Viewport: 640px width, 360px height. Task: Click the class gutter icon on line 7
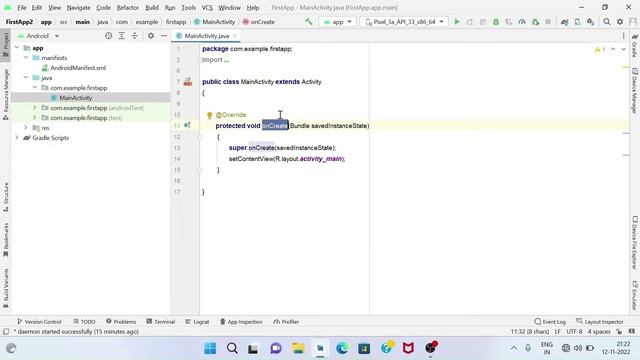point(188,82)
